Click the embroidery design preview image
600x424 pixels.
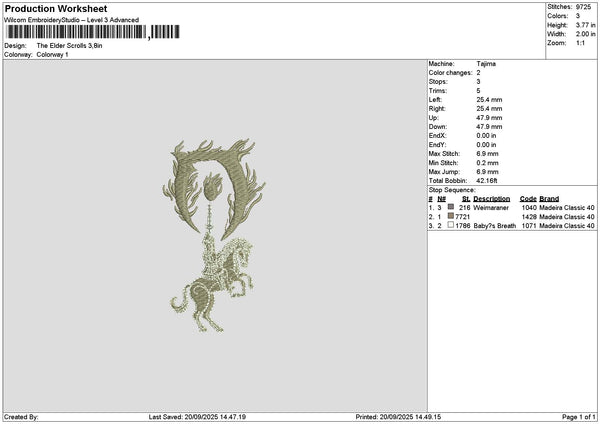214,235
